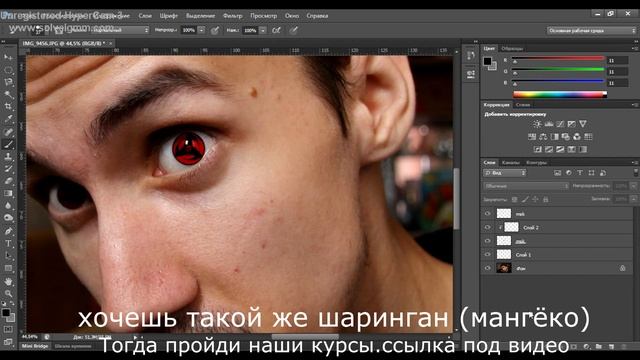Viewport: 640px width, 360px height.
Task: Toggle lock image pixels brush icon
Action: click(525, 200)
